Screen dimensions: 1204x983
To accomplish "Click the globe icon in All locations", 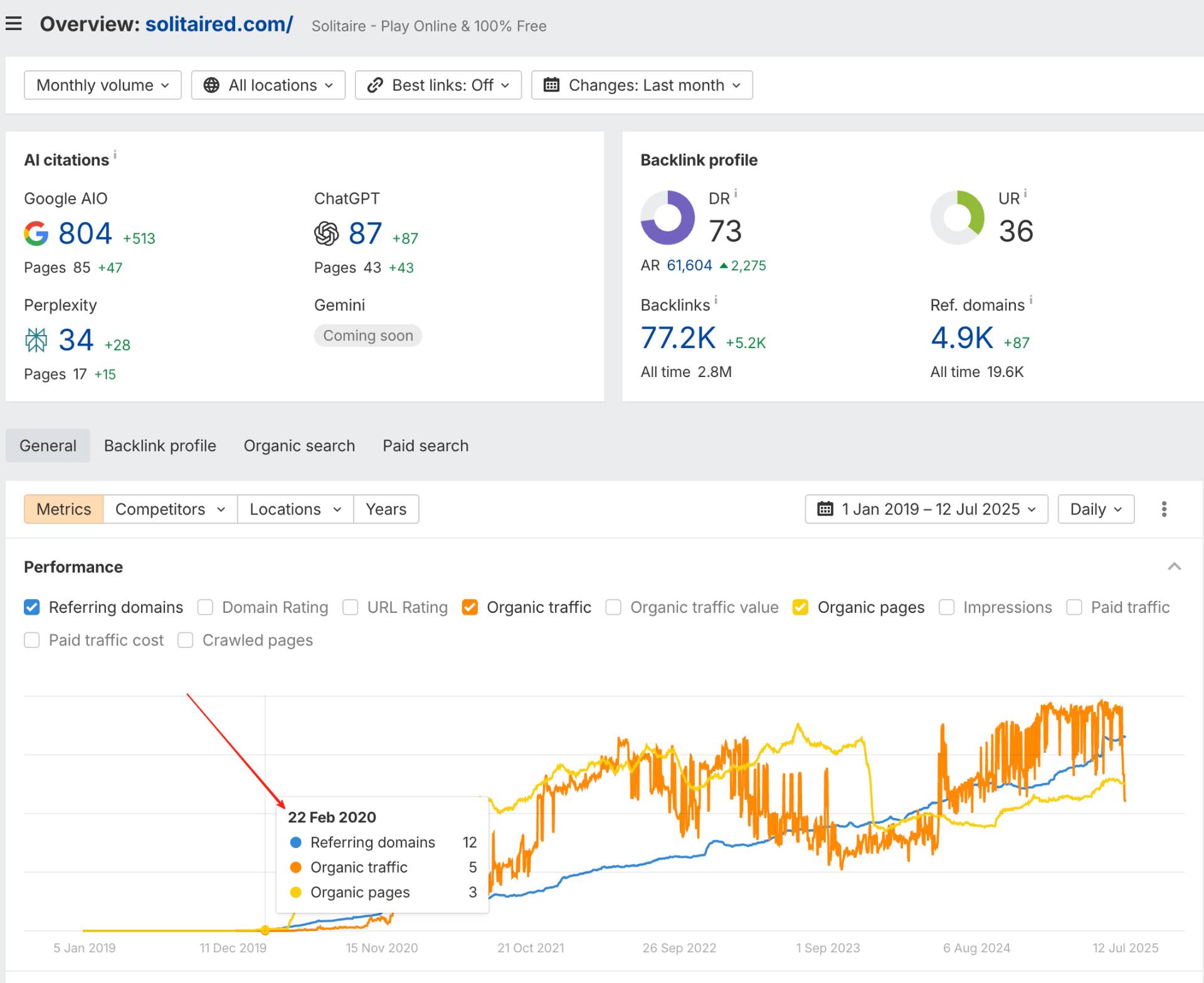I will pos(212,85).
